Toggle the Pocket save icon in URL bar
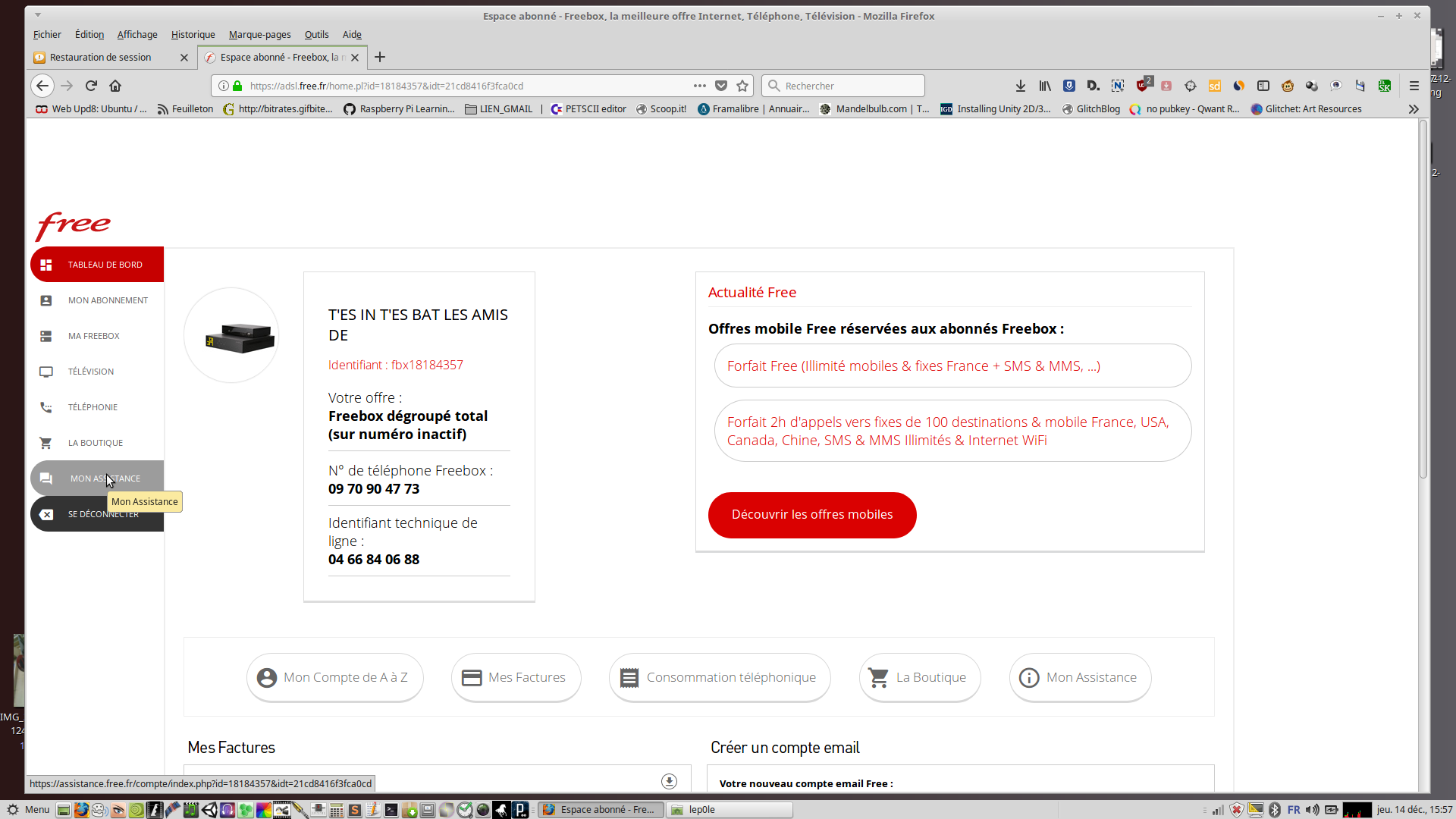Viewport: 1456px width, 819px height. pyautogui.click(x=721, y=86)
